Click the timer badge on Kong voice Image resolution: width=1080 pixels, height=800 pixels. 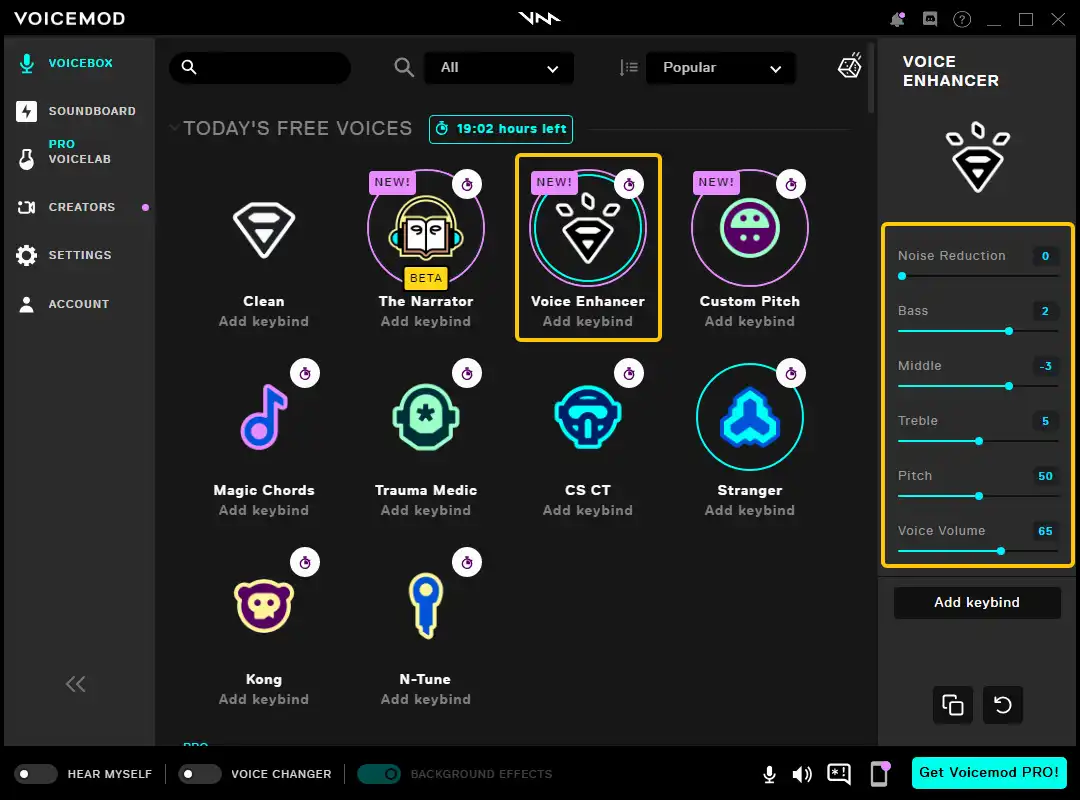tap(305, 563)
